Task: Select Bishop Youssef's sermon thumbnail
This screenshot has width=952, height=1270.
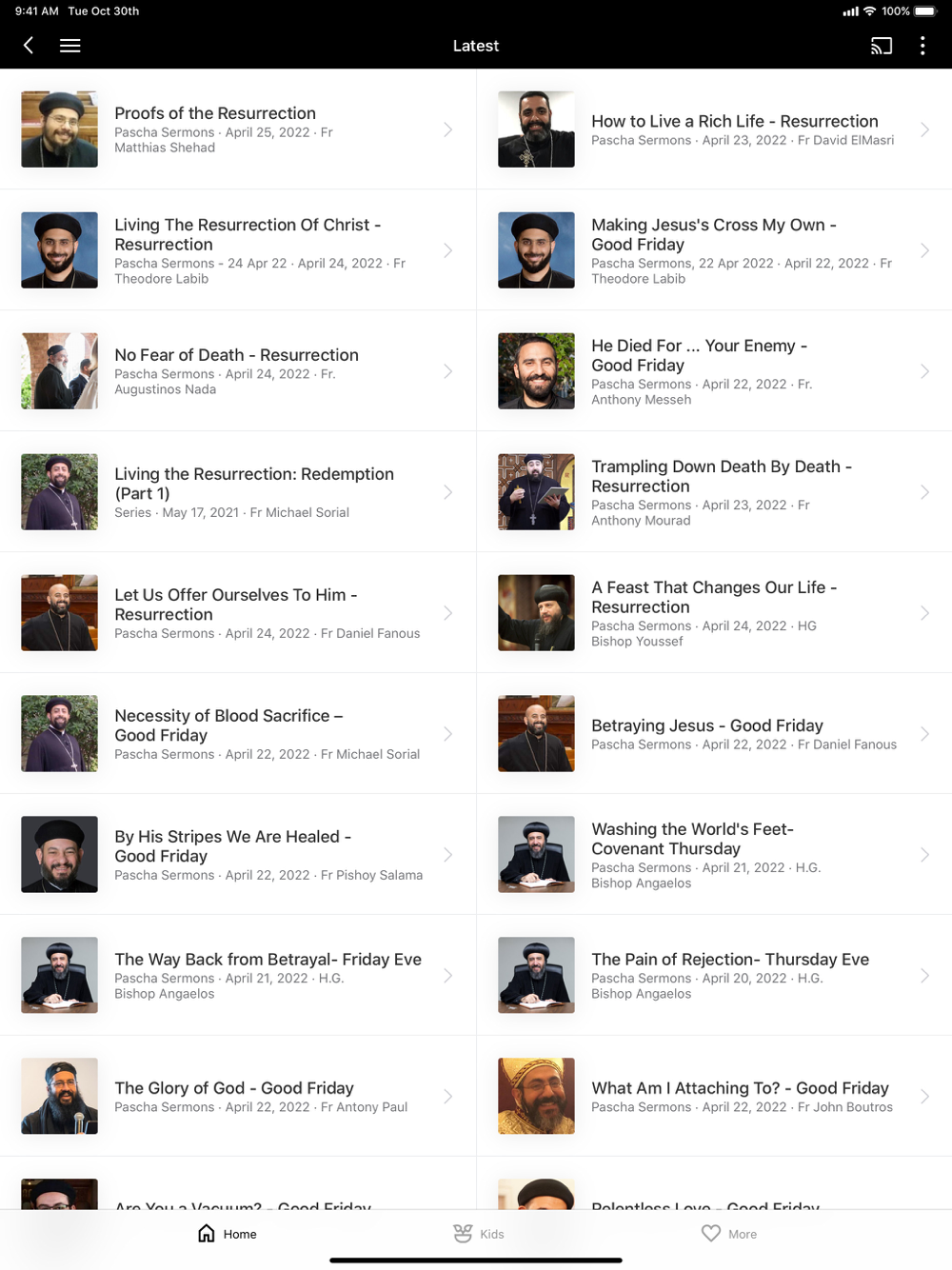Action: pyautogui.click(x=536, y=613)
